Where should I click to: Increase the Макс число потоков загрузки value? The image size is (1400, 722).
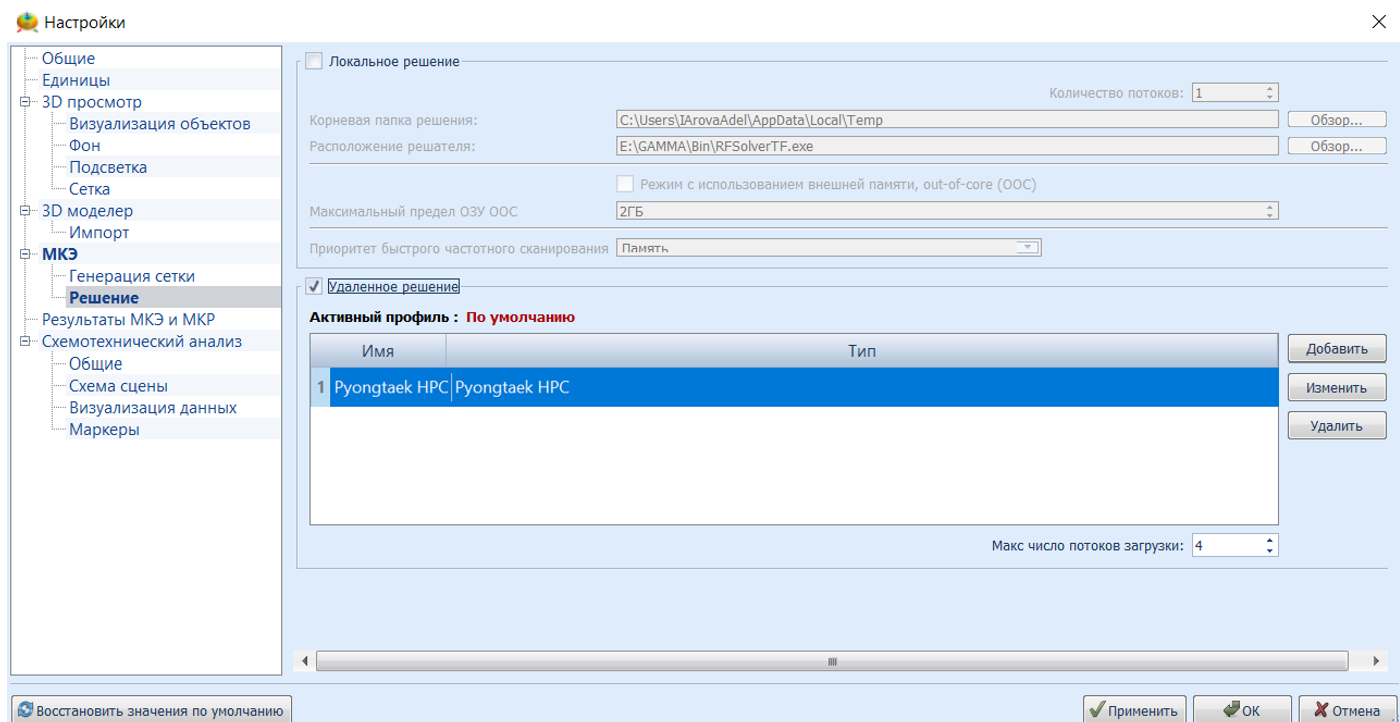pos(1270,541)
